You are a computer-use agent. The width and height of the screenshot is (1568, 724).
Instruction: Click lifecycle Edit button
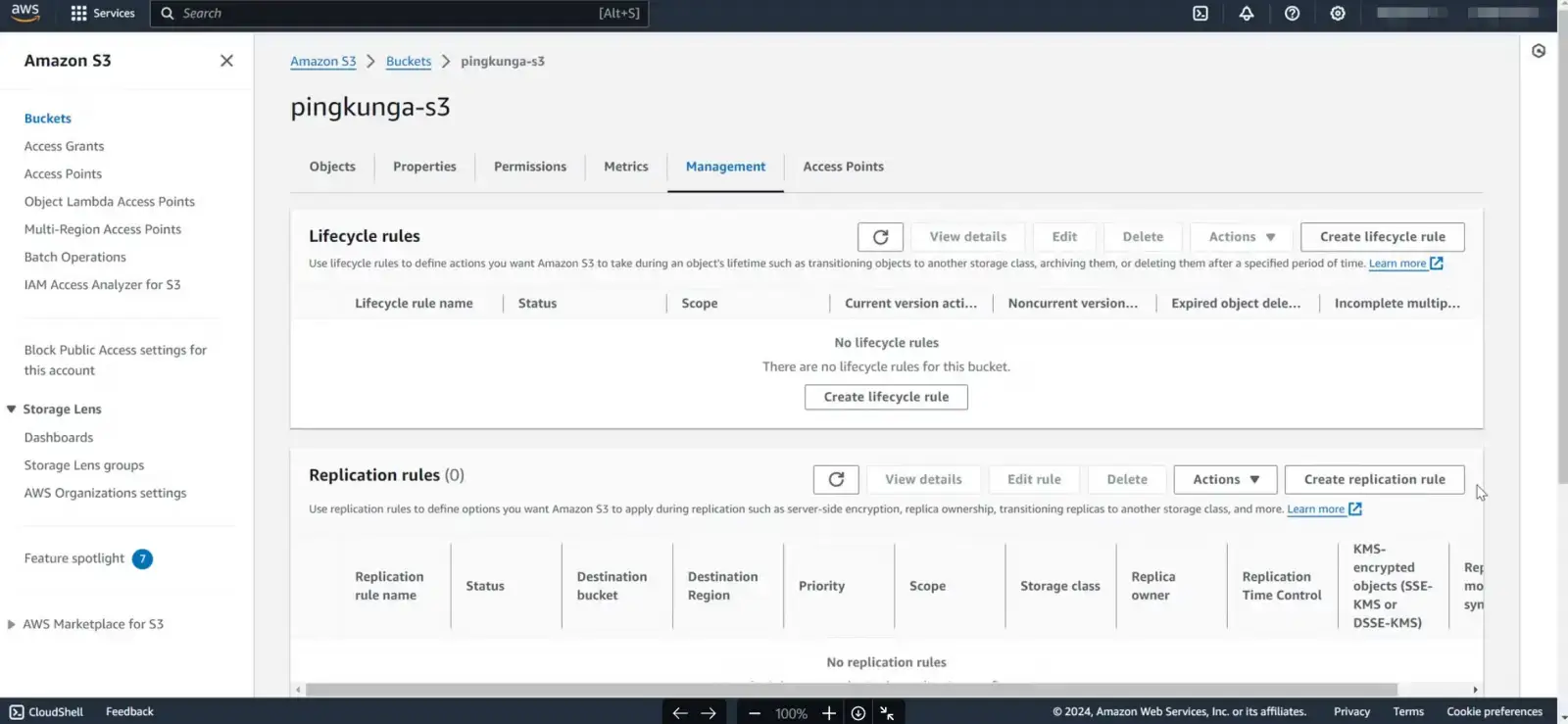1064,237
